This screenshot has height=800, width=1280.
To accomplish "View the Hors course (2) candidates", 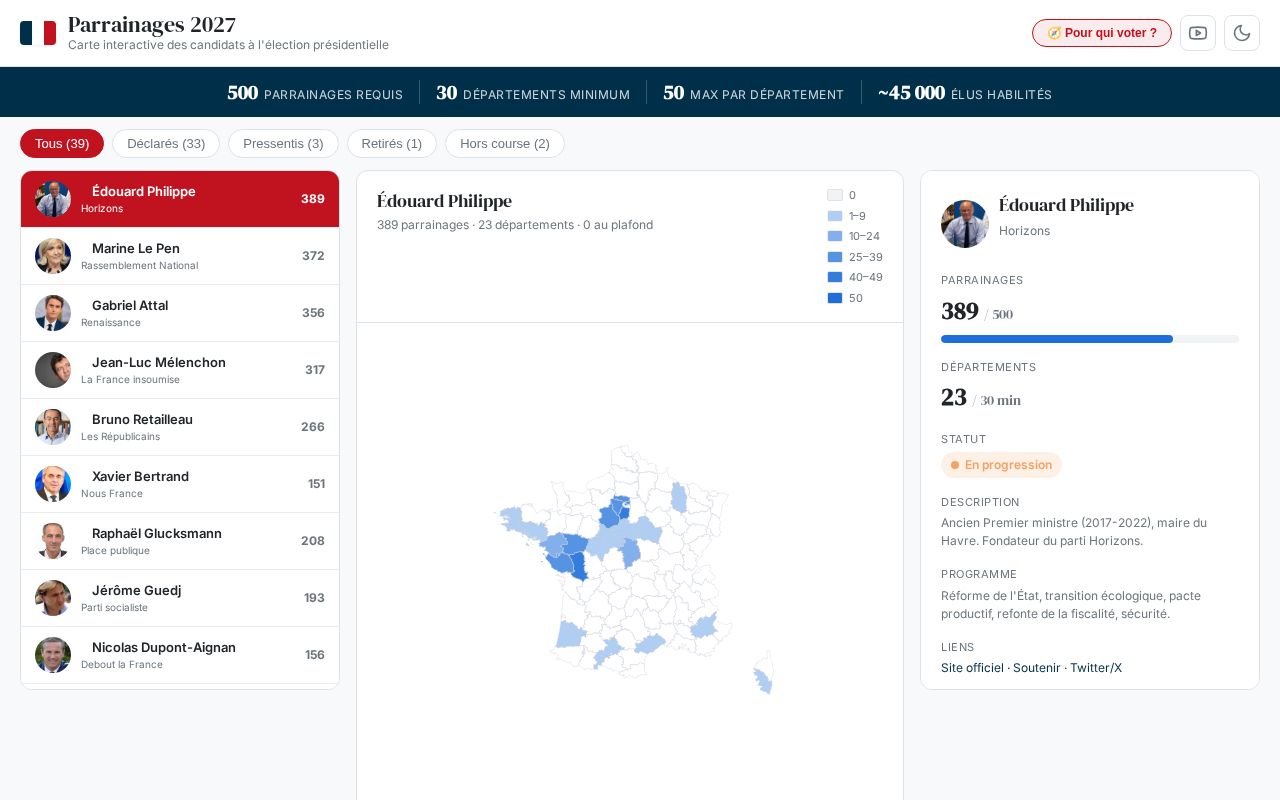I will (x=505, y=144).
